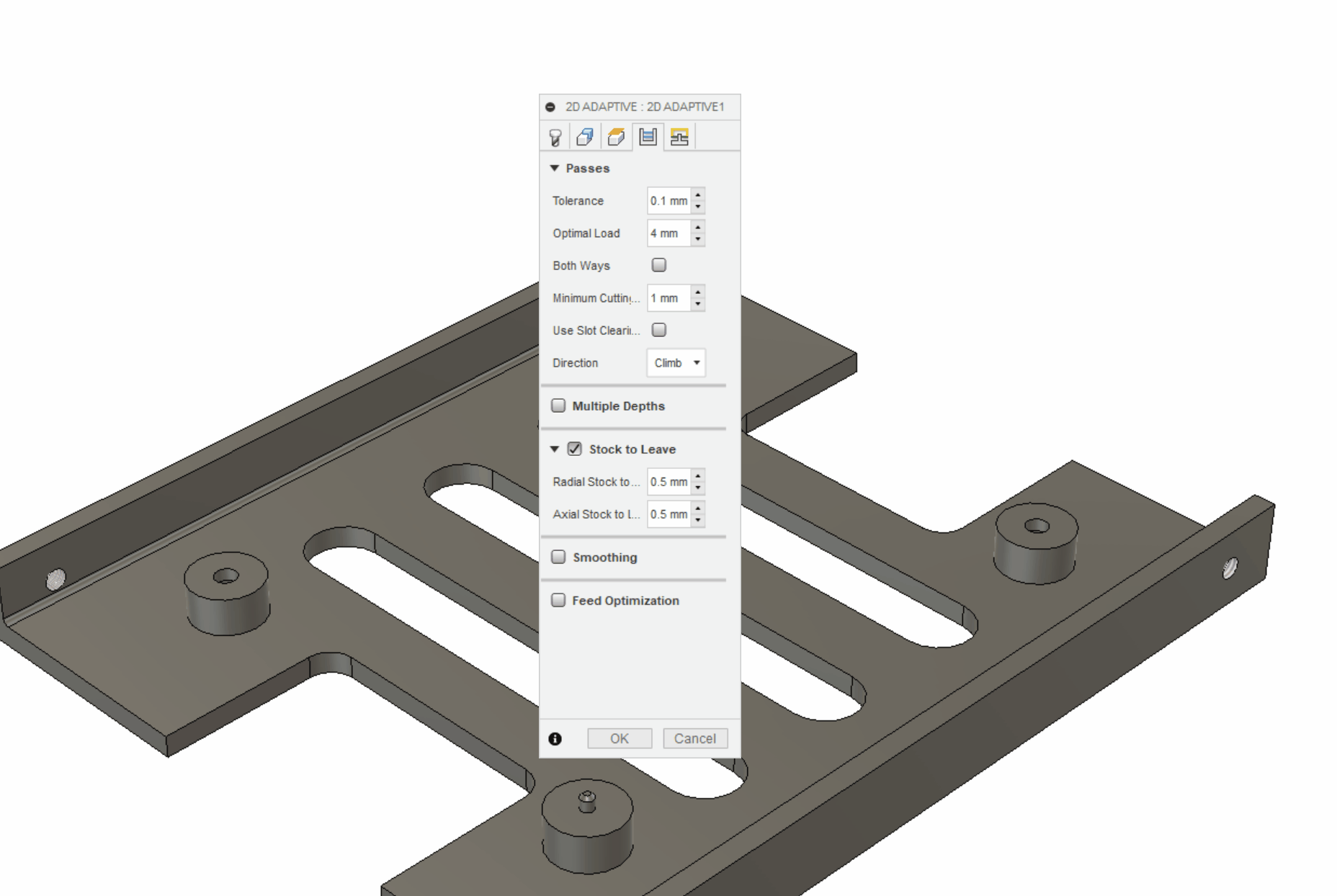1337x896 pixels.
Task: Collapse the Passes section
Action: pyautogui.click(x=554, y=167)
